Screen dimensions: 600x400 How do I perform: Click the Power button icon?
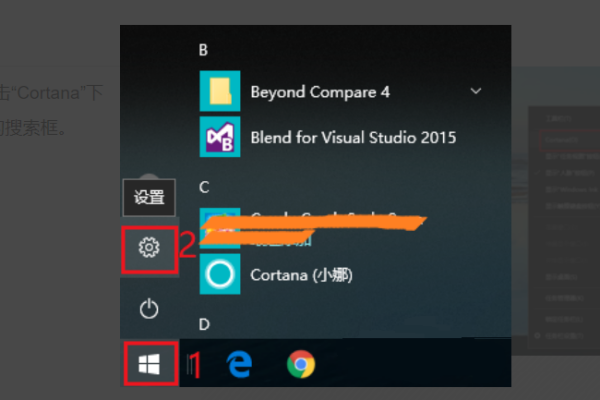(149, 309)
